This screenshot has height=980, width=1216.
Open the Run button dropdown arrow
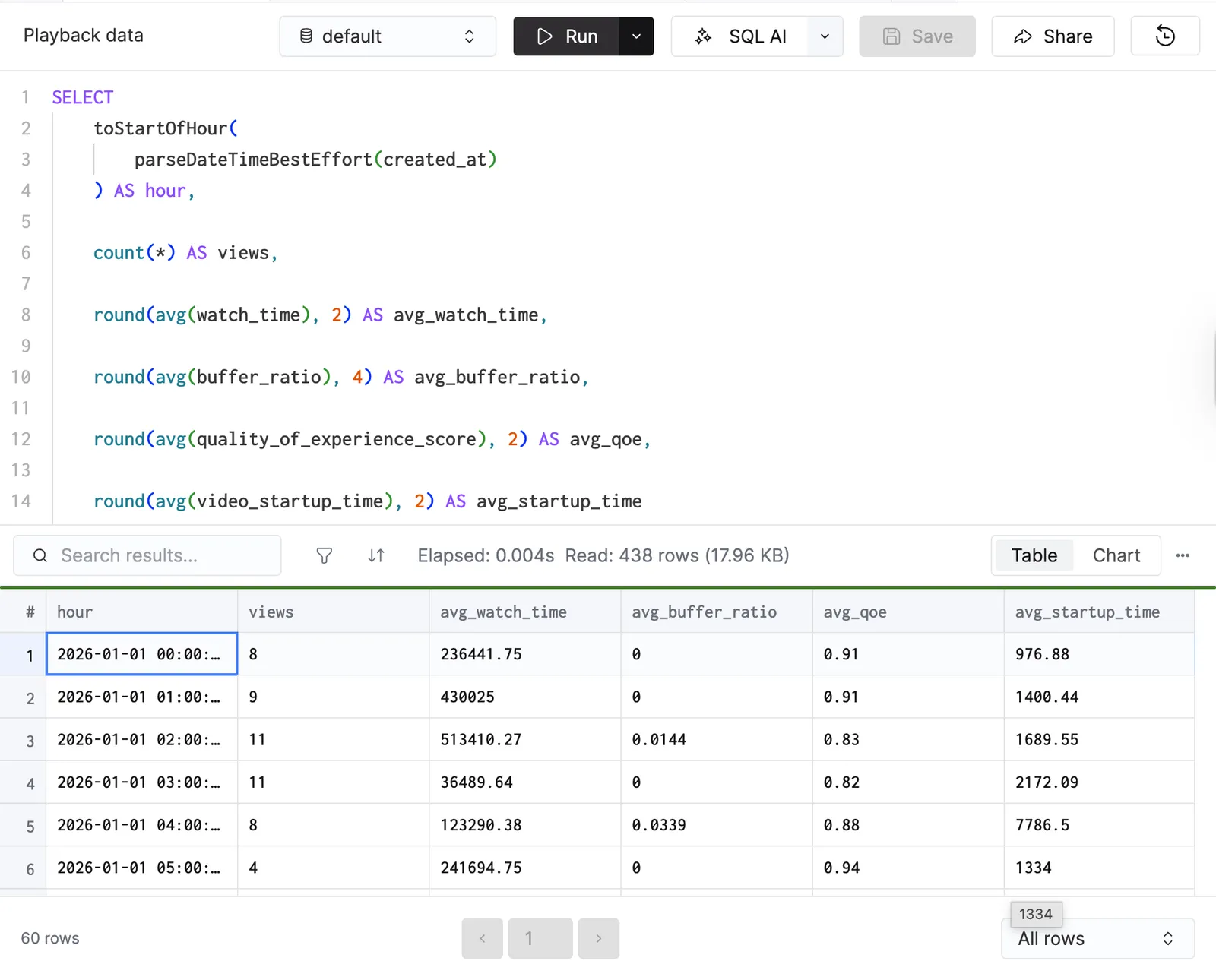coord(637,36)
